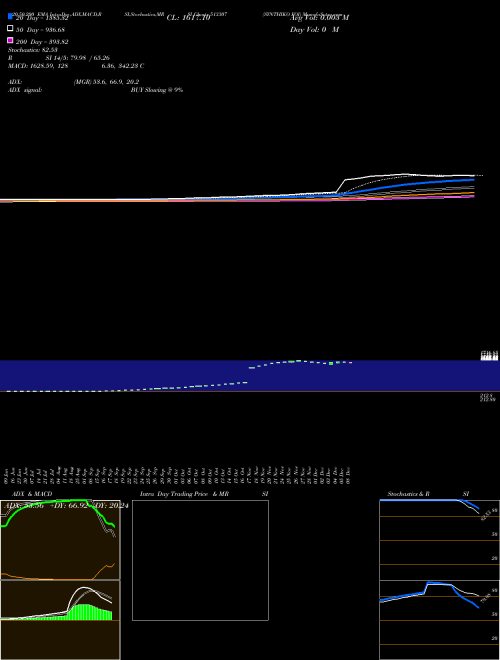
Task: Click the ADX (MGR) 53.6, 66.9, 20.2 values
Action: (x=106, y=82)
